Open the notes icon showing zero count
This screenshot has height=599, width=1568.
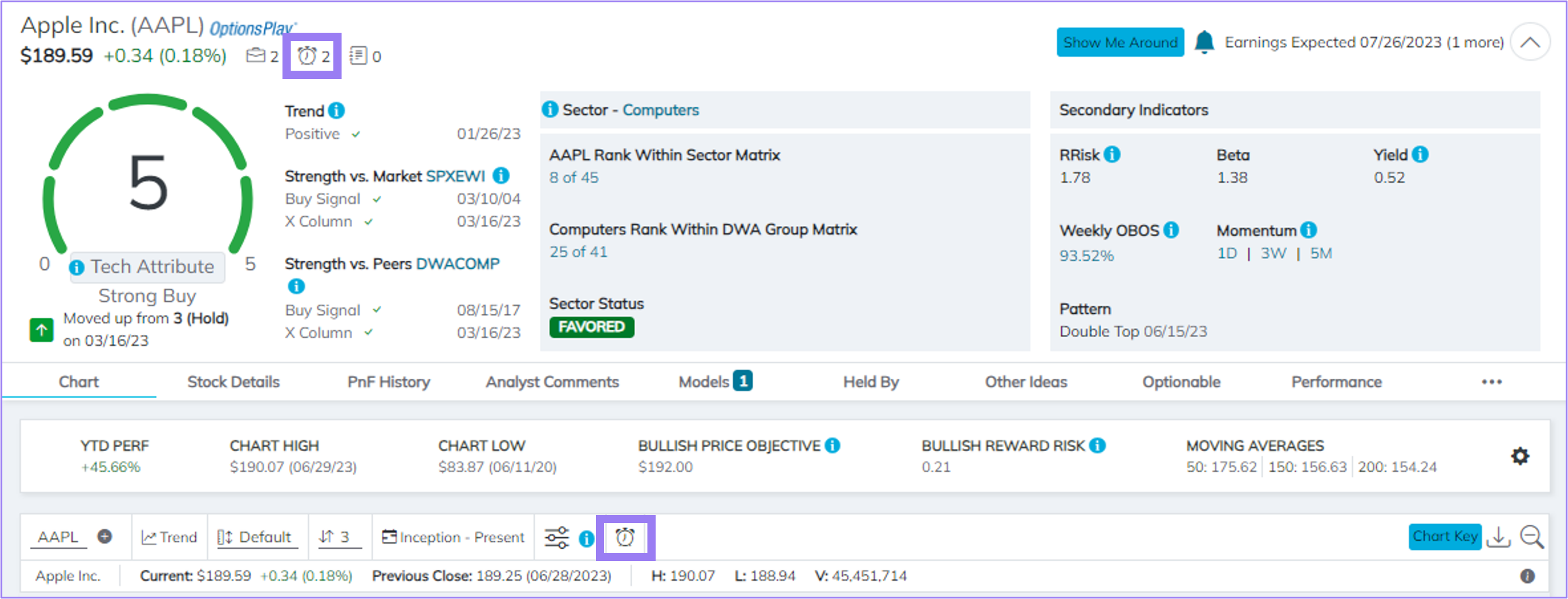359,56
